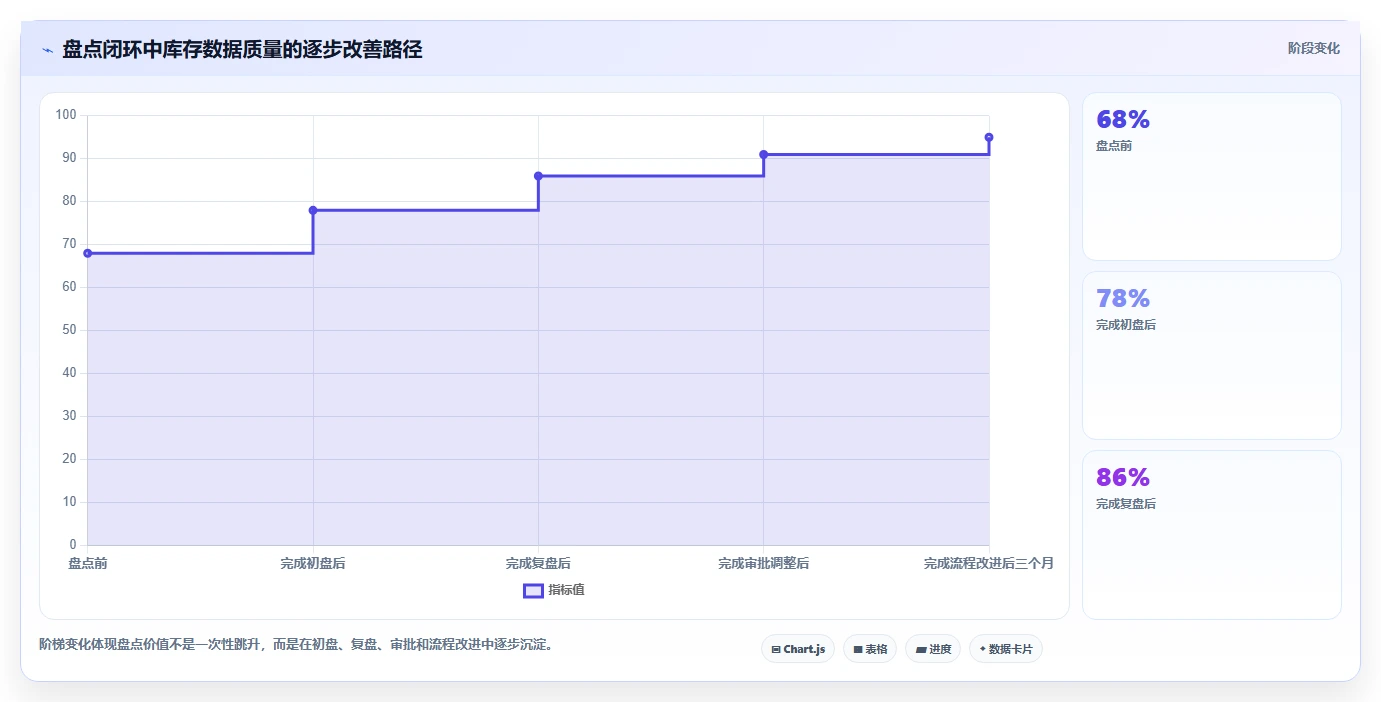Click the data point at 完成审批调整后
The width and height of the screenshot is (1381, 702).
[x=764, y=154]
